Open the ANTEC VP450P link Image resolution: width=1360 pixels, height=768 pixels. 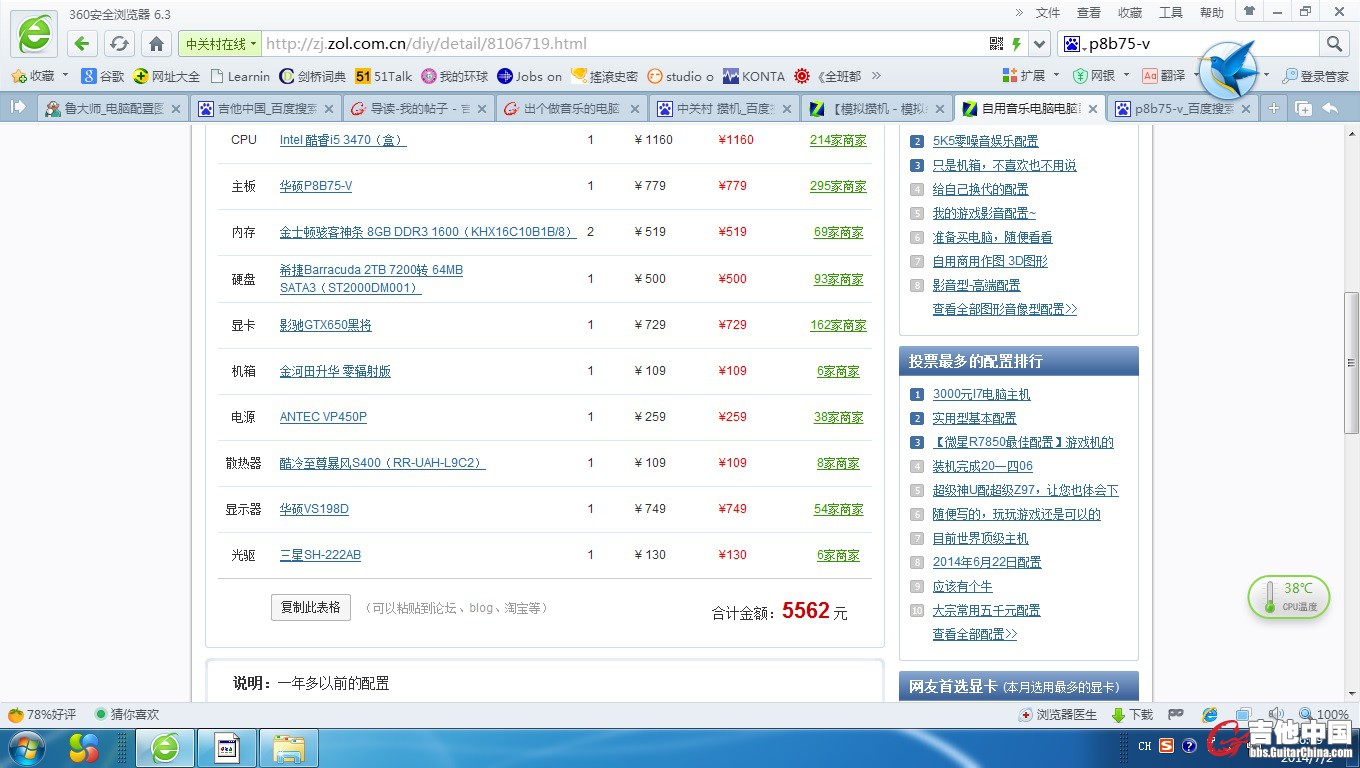tap(323, 417)
